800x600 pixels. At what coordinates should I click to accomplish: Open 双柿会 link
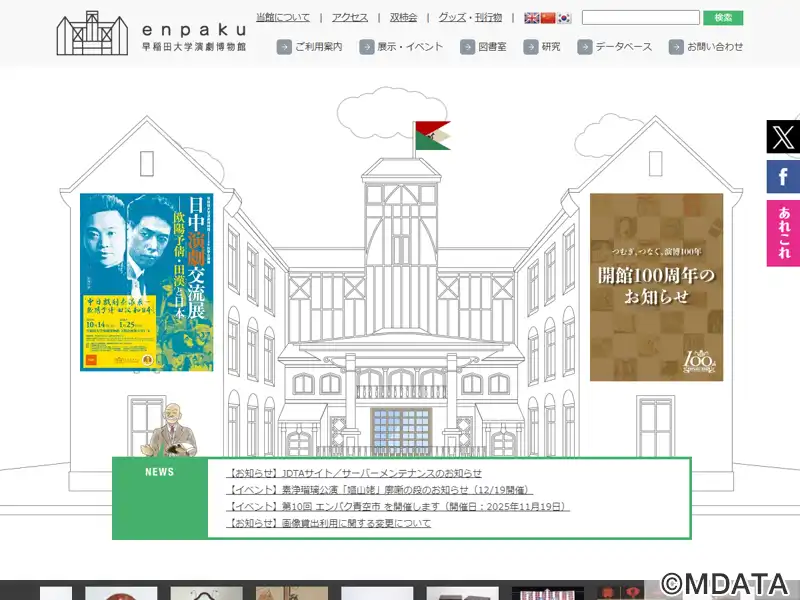tap(403, 17)
